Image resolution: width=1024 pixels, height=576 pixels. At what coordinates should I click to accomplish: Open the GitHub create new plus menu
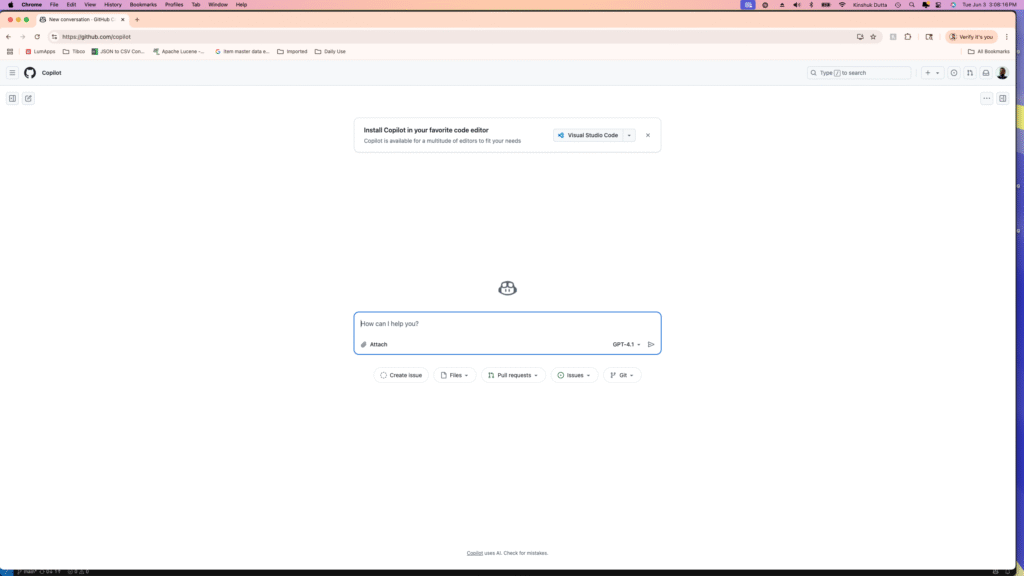932,73
